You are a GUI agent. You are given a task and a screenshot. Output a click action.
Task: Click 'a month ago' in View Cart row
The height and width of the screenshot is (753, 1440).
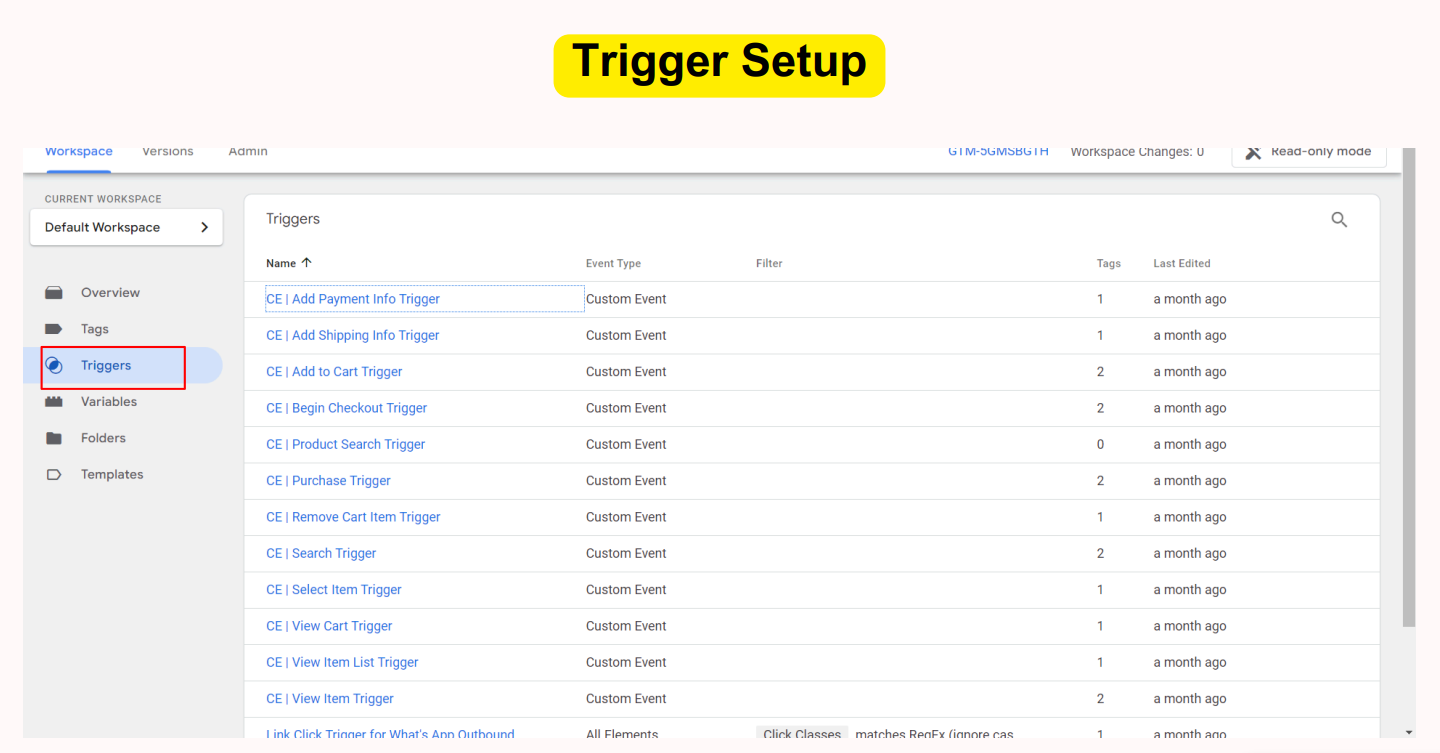(x=1190, y=626)
